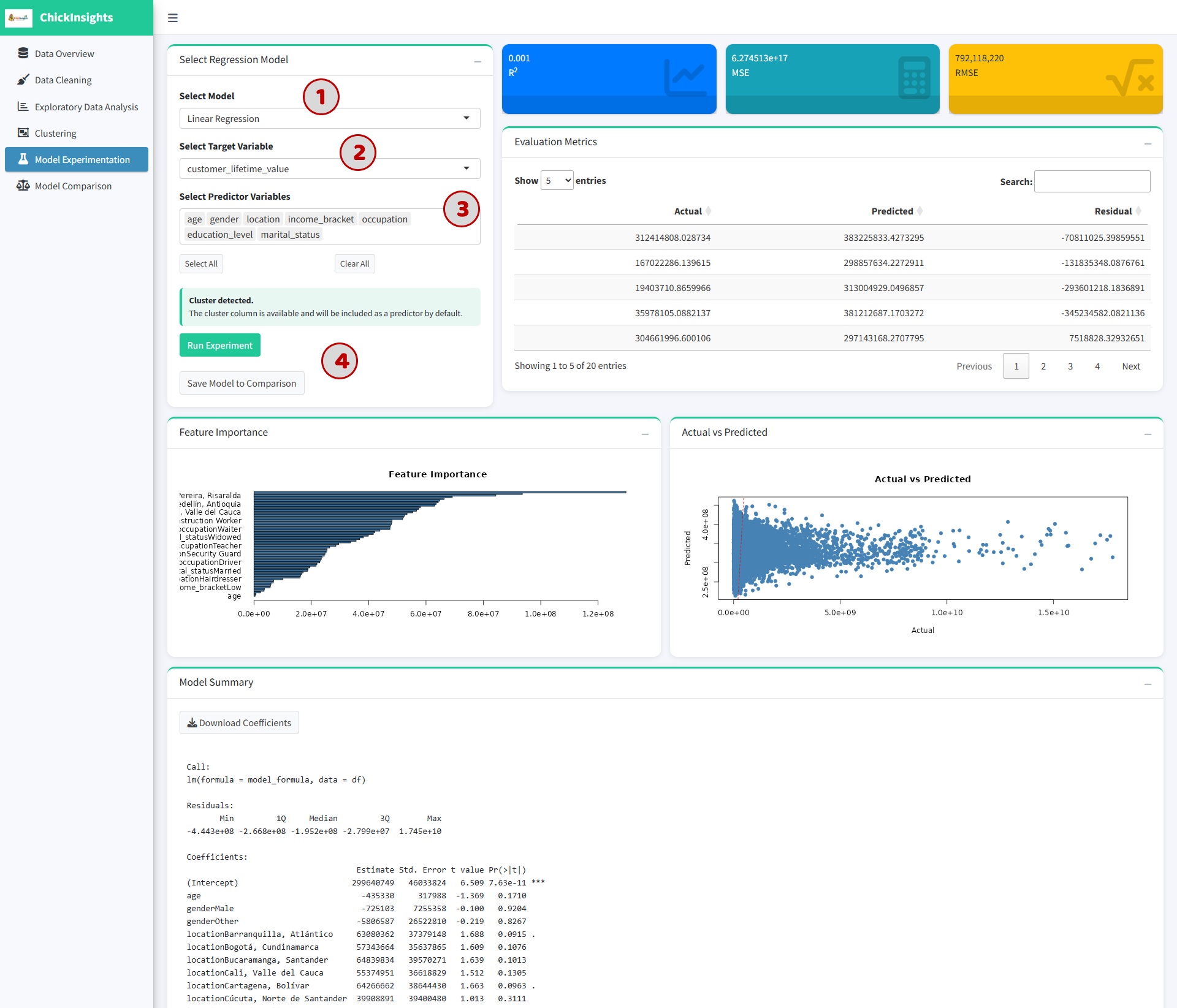Click the ChickInsights logo image
This screenshot has width=1177, height=1008.
(19, 18)
